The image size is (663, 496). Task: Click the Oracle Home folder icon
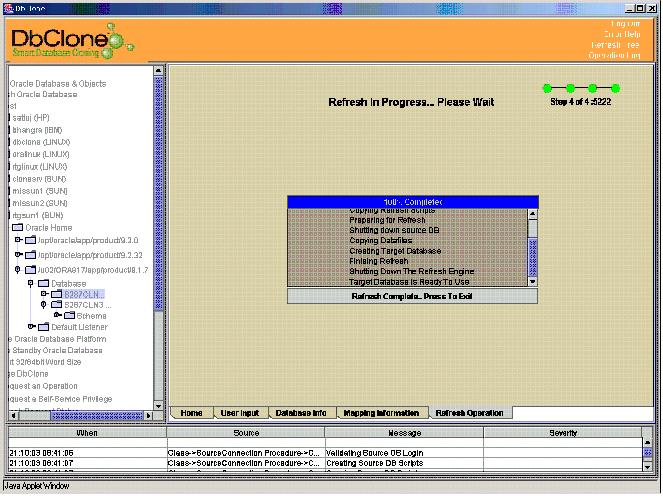[x=18, y=228]
